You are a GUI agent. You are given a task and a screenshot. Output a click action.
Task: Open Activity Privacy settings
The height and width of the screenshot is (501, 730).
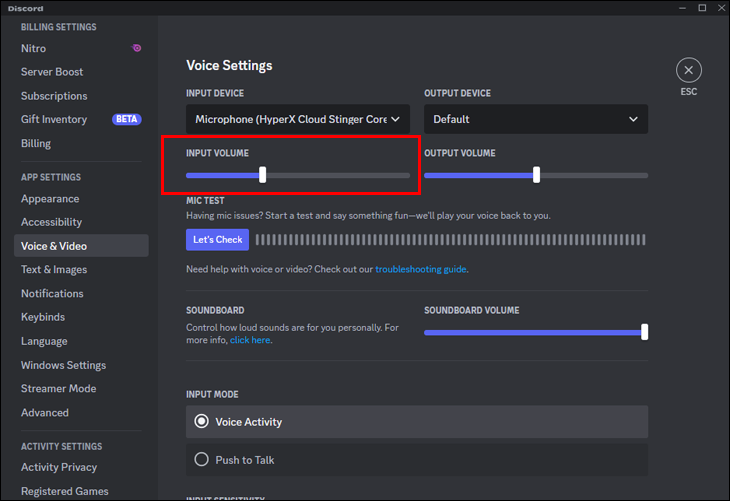click(x=59, y=467)
